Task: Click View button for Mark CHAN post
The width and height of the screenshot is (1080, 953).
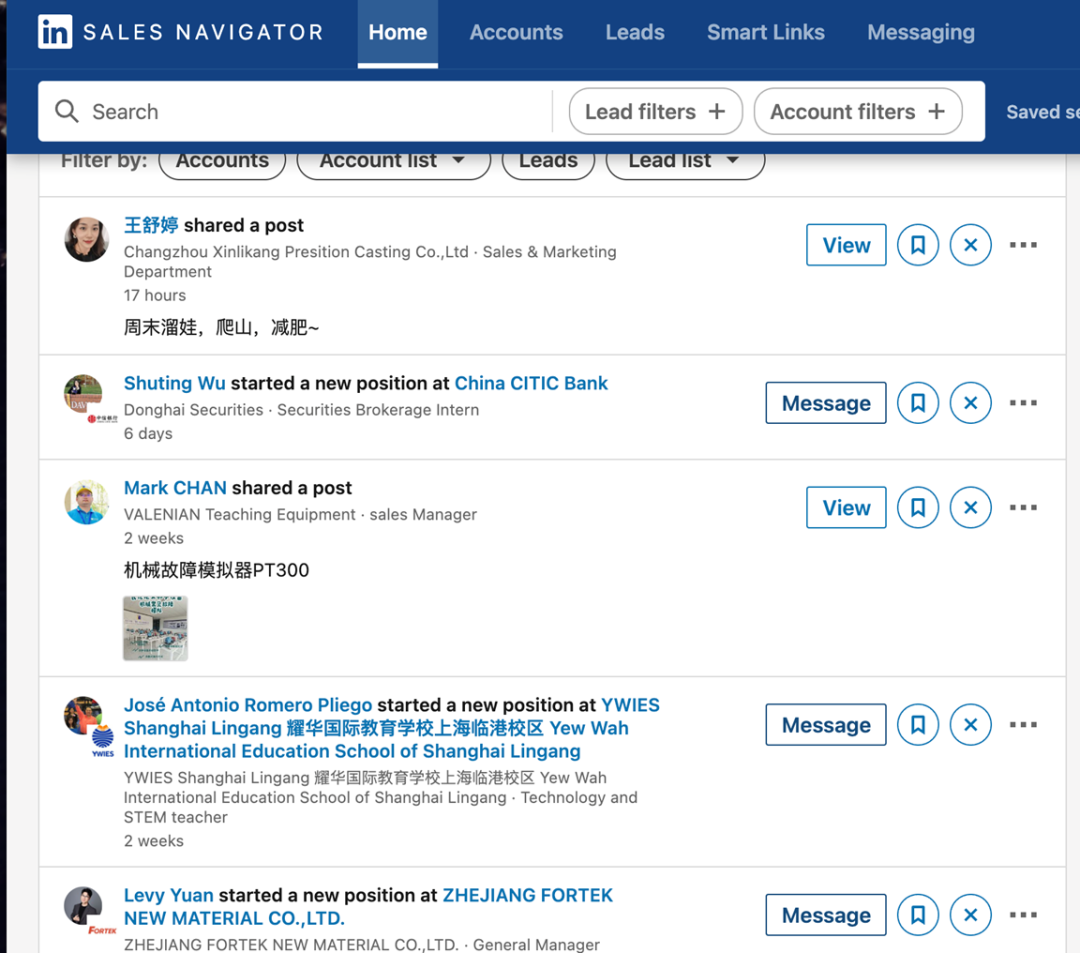Action: point(846,507)
